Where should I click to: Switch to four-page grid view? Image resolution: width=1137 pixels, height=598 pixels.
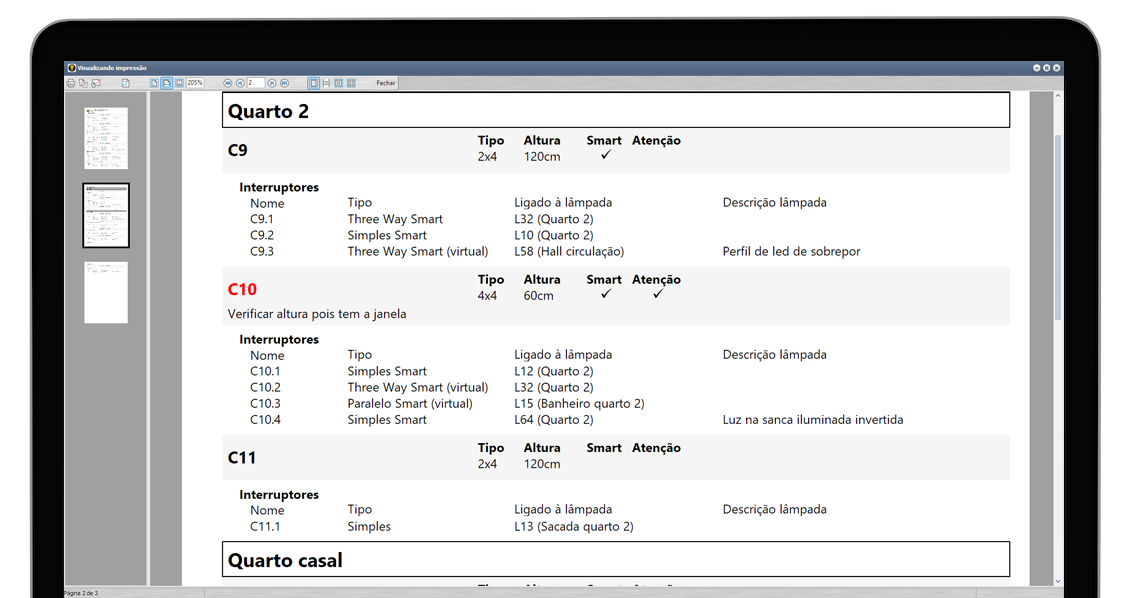351,83
